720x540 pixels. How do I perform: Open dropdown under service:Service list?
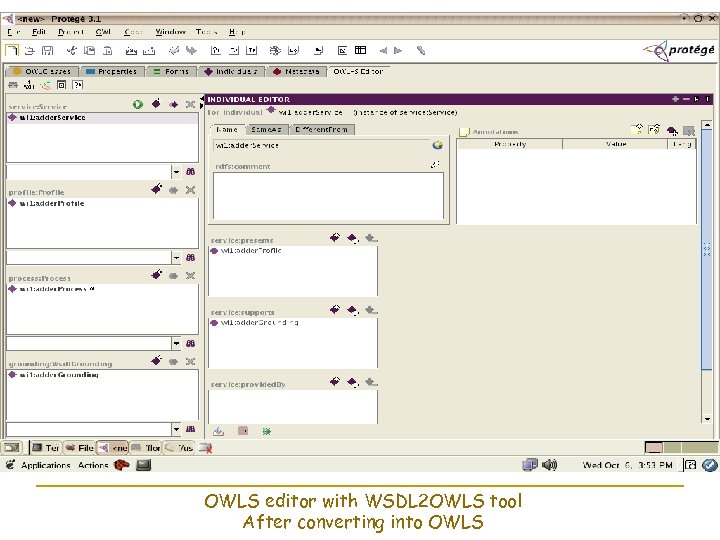(176, 172)
